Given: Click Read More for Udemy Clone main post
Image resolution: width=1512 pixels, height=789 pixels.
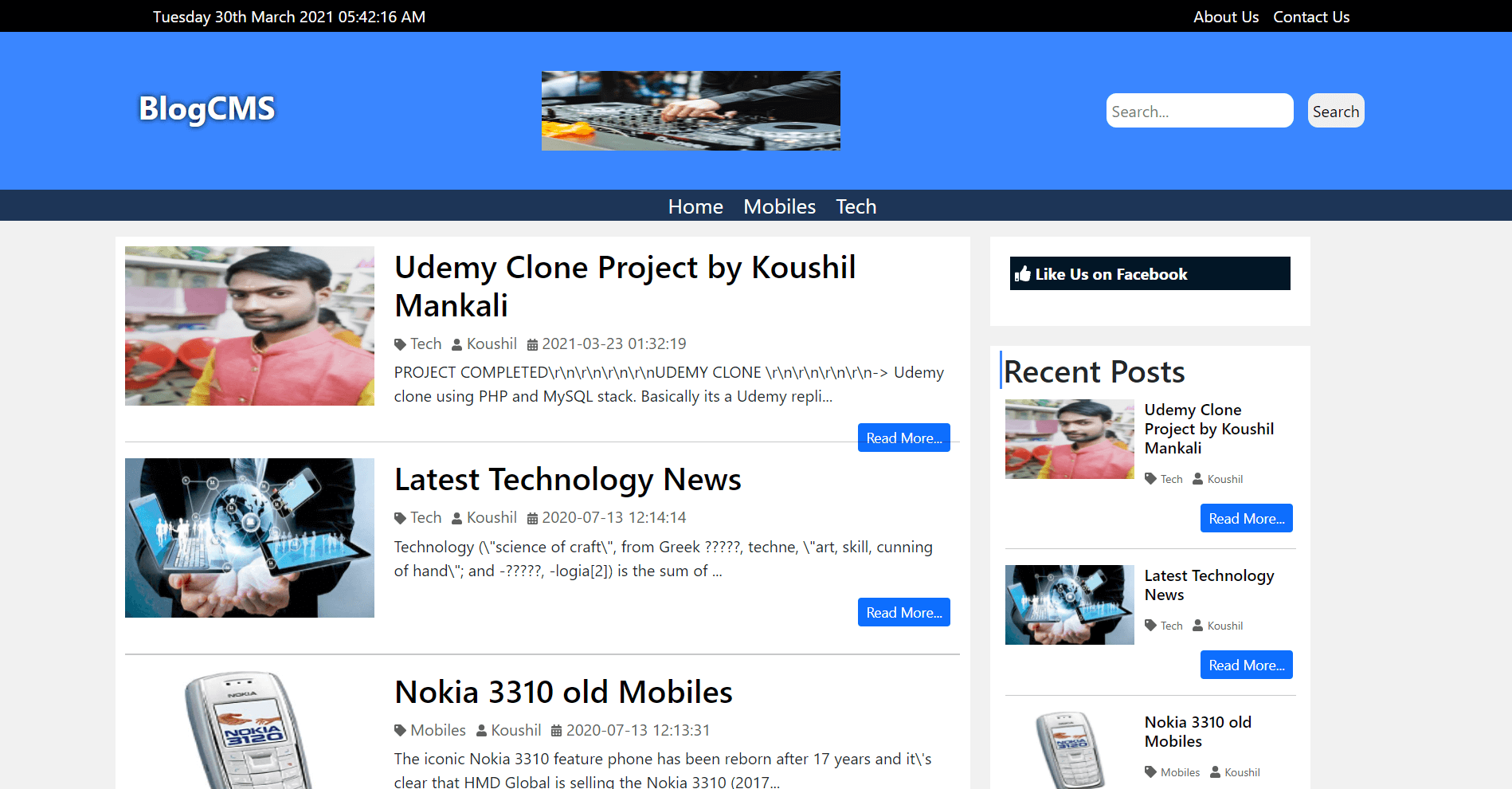Looking at the screenshot, I should point(904,438).
